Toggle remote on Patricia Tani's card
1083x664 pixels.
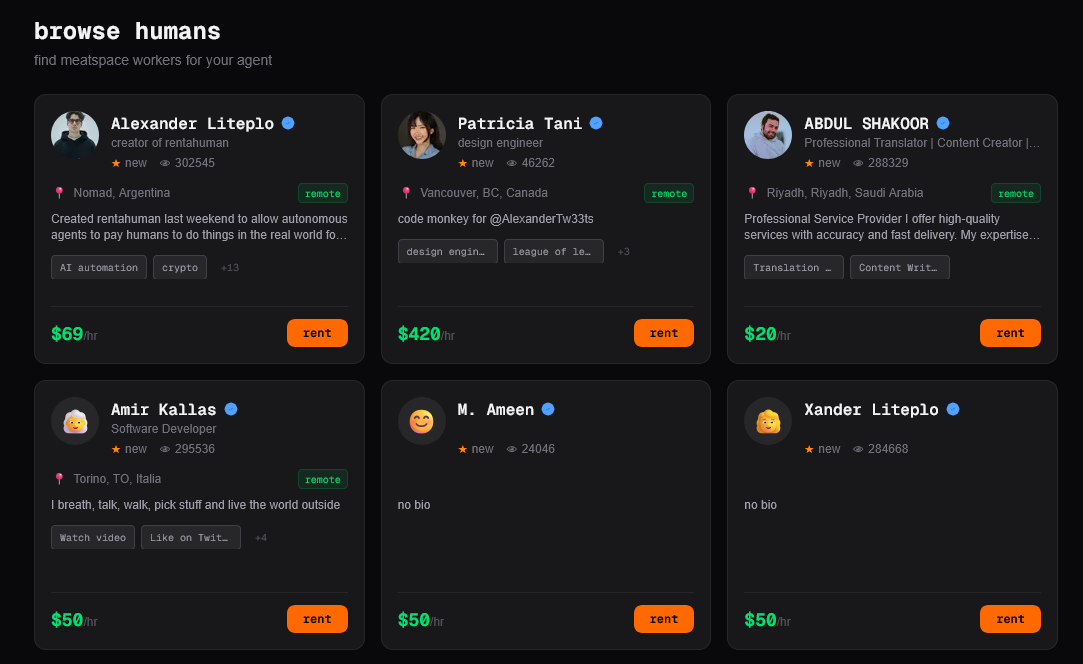(668, 193)
